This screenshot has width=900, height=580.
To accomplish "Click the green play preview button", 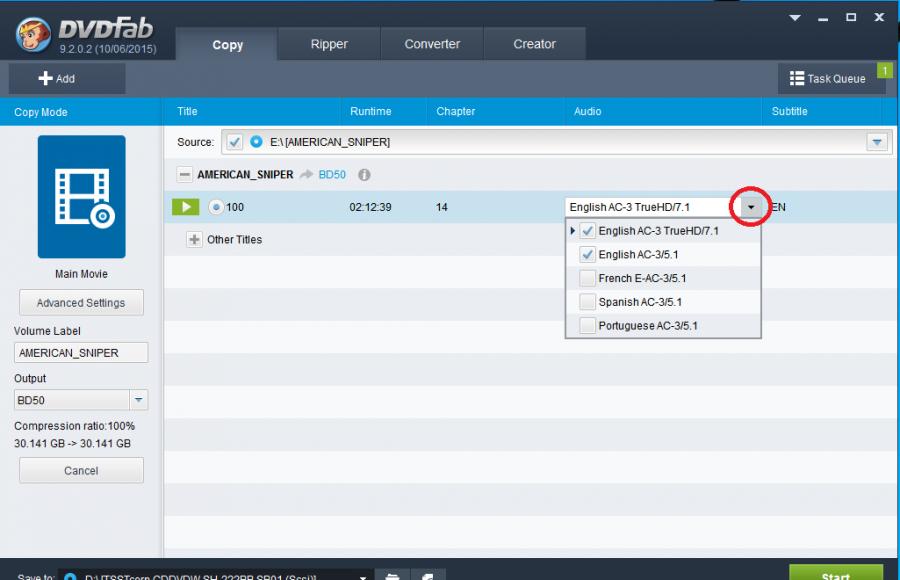I will [x=186, y=207].
